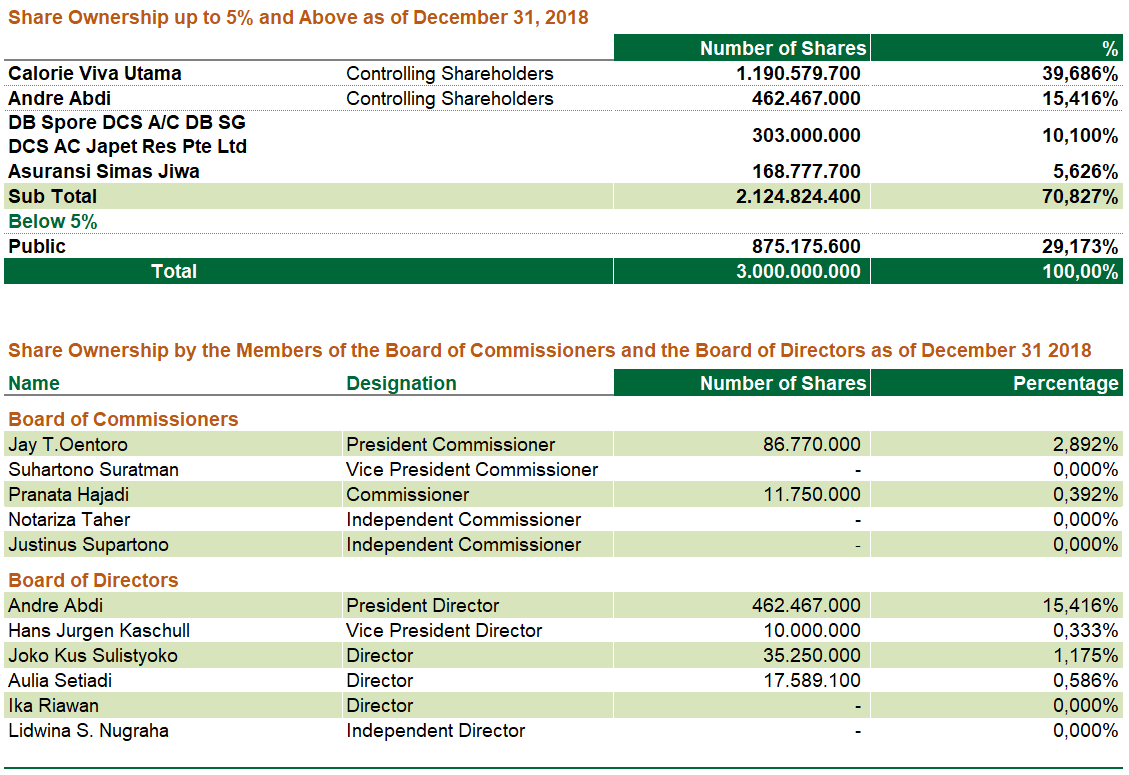
Task: Click the Designation column header
Action: (401, 384)
